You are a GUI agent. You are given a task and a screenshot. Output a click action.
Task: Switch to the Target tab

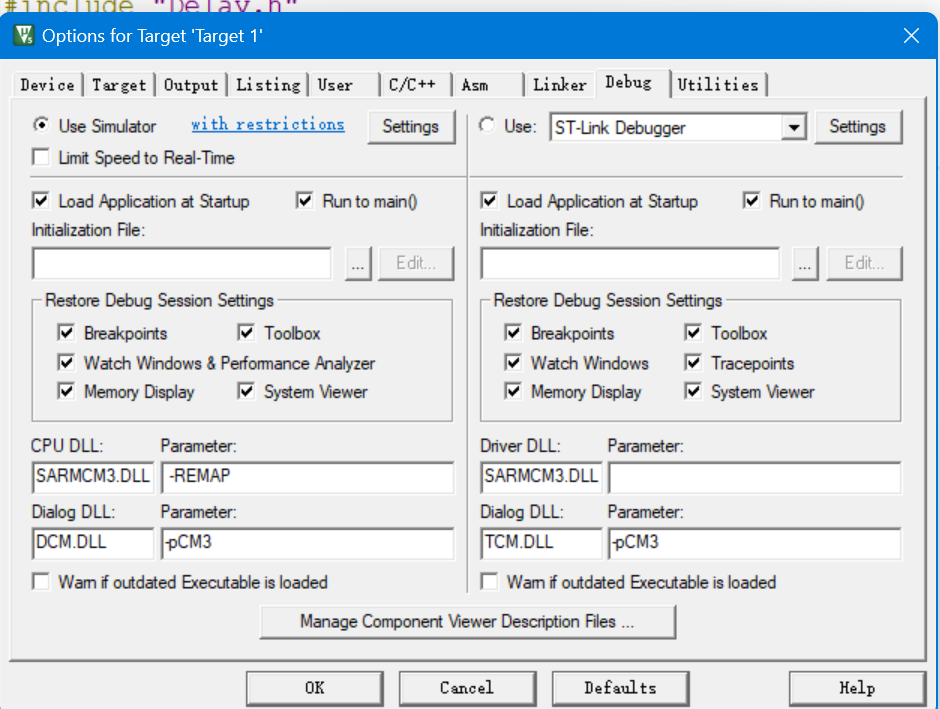119,85
